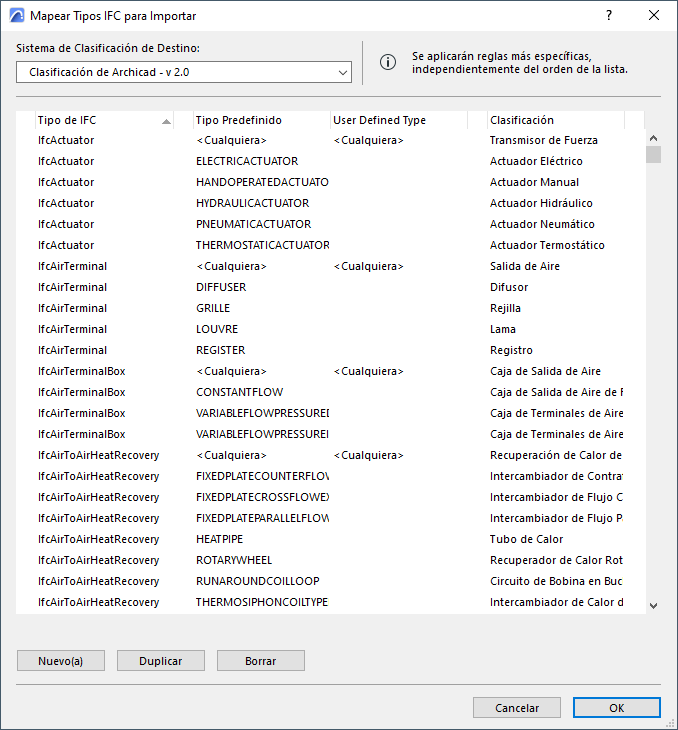Viewport: 678px width, 730px height.
Task: Click the help question mark button
Action: pyautogui.click(x=609, y=15)
